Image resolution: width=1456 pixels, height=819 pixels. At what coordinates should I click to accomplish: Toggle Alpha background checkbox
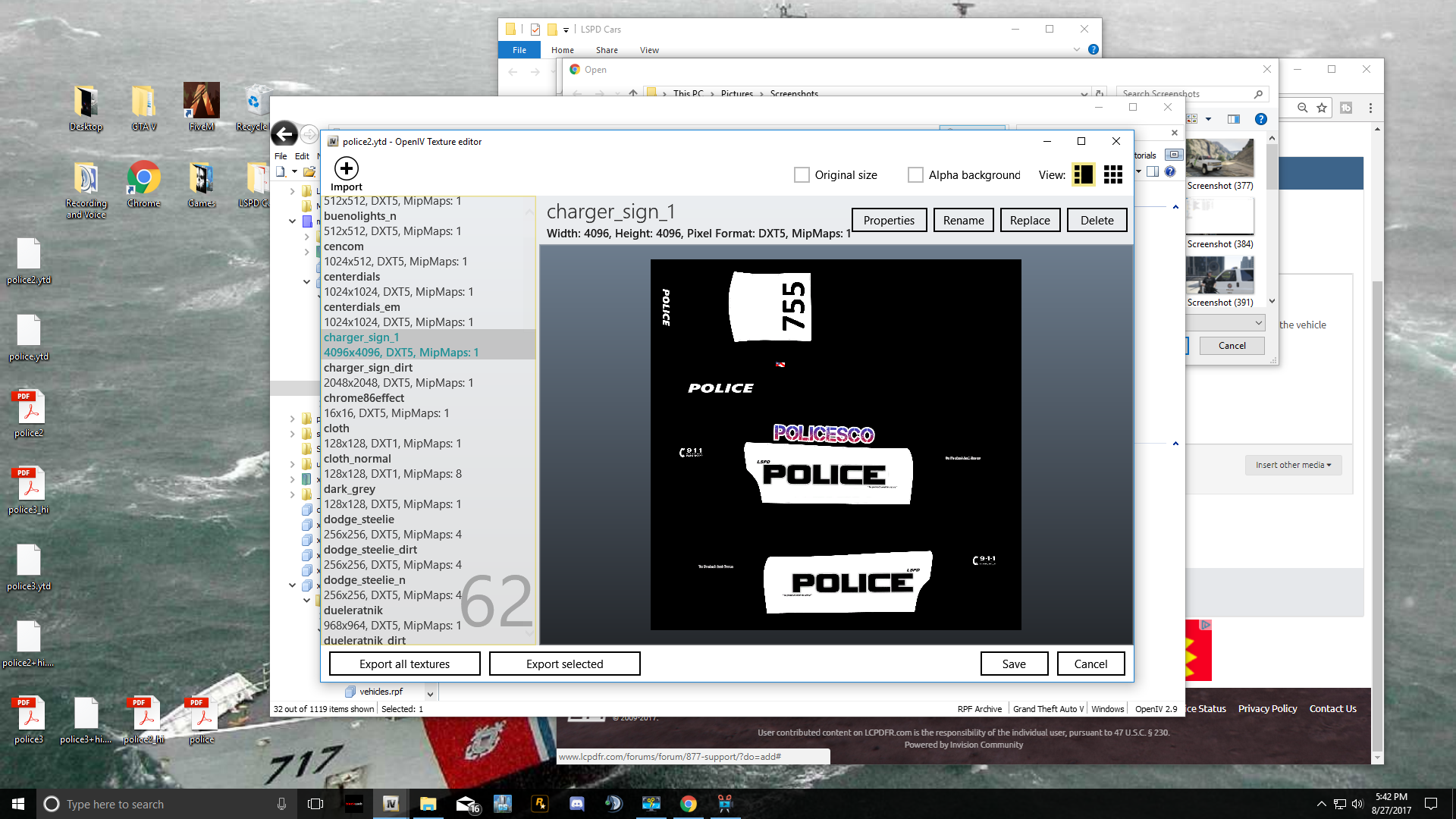915,175
